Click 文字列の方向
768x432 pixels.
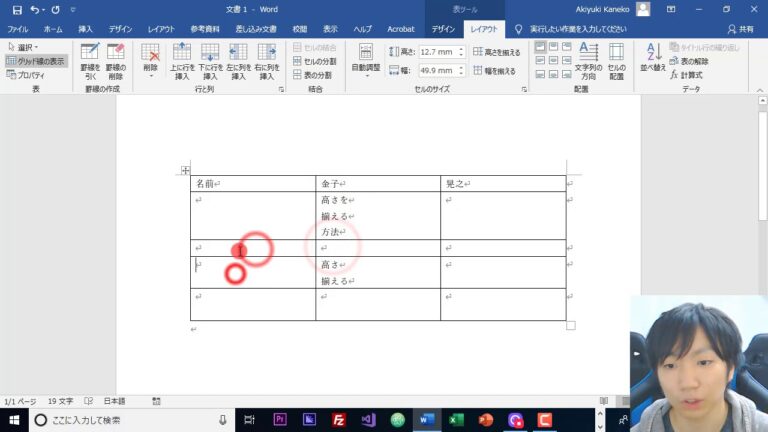tap(588, 62)
